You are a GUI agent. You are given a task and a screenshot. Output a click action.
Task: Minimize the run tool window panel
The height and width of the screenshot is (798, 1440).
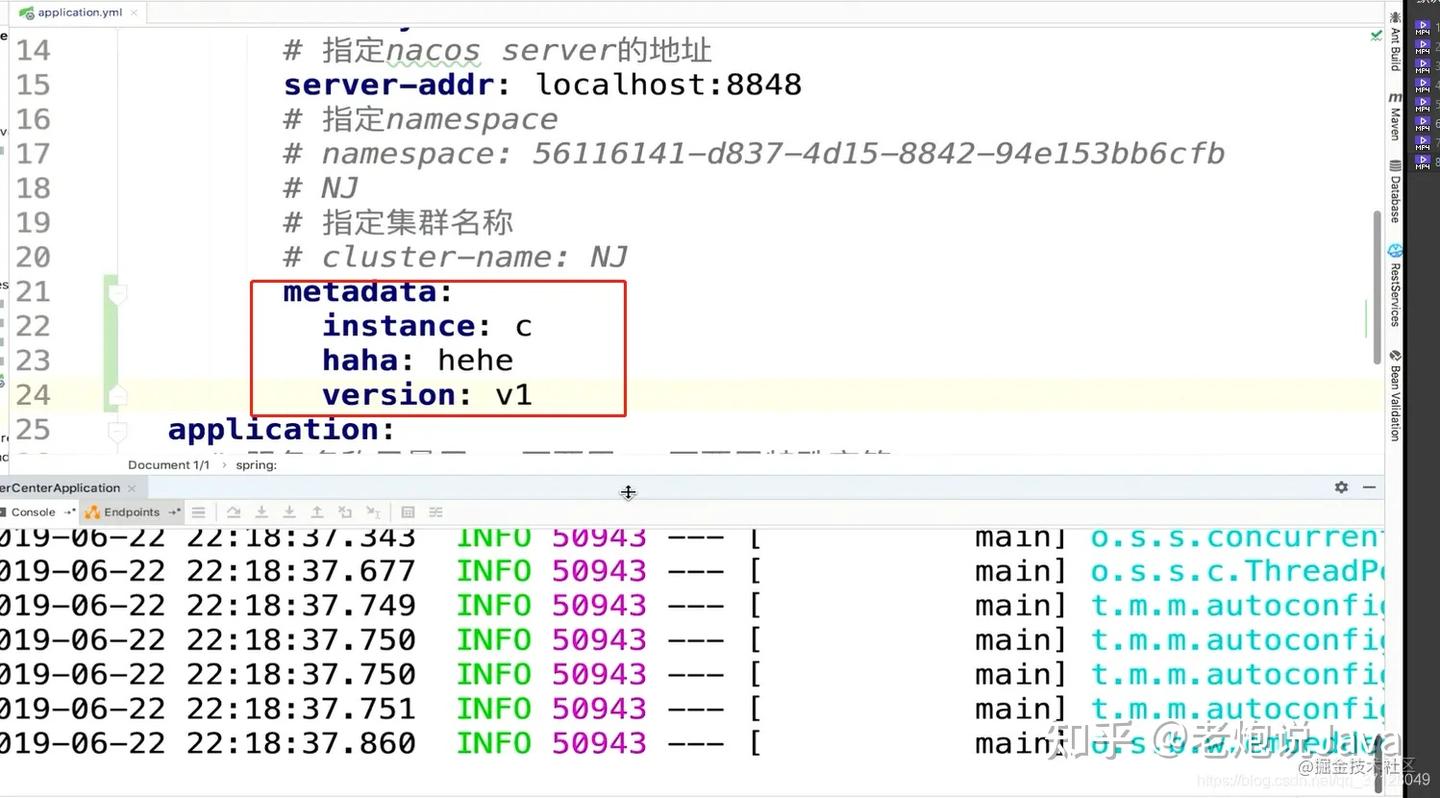click(x=1369, y=487)
